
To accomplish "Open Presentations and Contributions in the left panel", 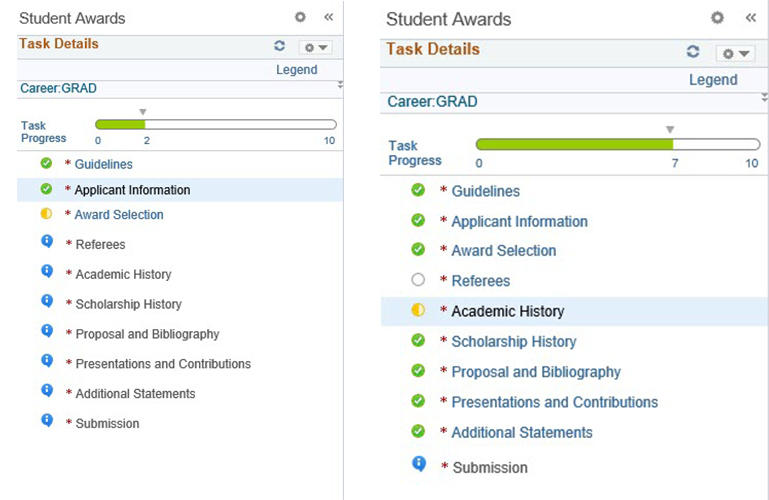I will [x=163, y=364].
